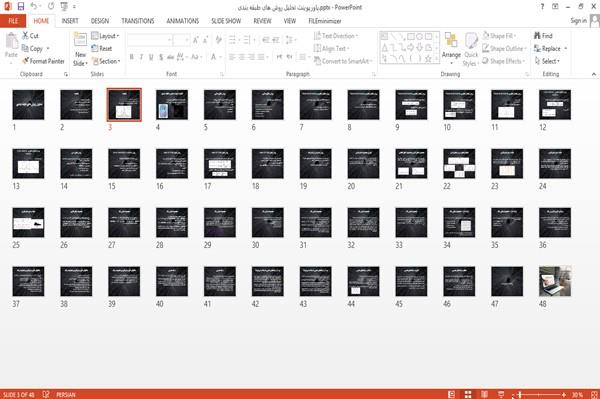Viewport: 600px width, 399px height.
Task: Open the Shape Fill dropdown
Action: tap(499, 36)
